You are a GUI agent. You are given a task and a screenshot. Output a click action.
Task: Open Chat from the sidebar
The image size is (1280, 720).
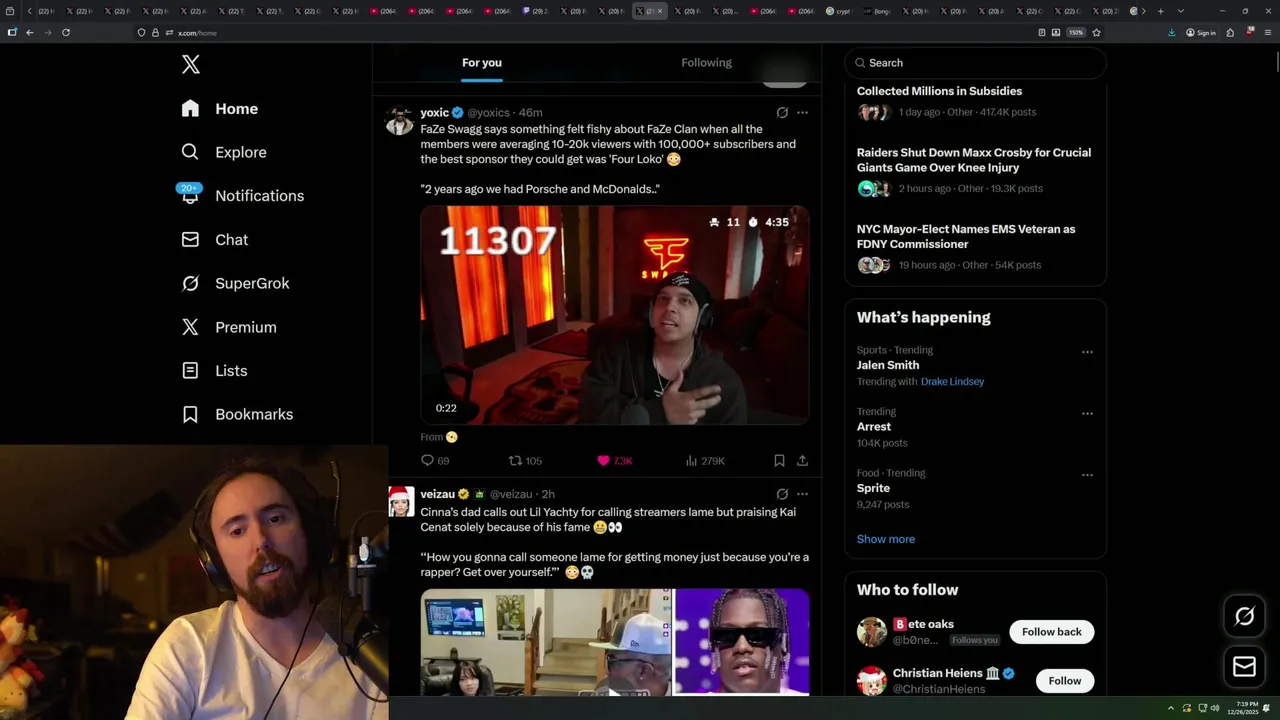click(215, 240)
